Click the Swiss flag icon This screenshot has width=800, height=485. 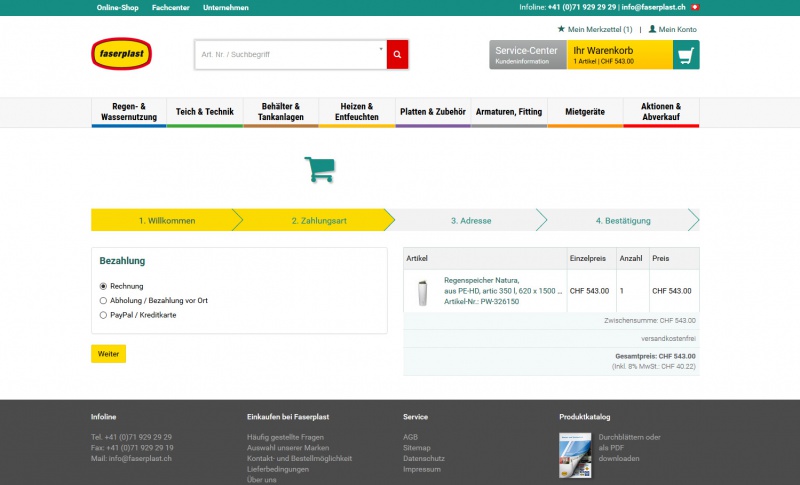[695, 7]
